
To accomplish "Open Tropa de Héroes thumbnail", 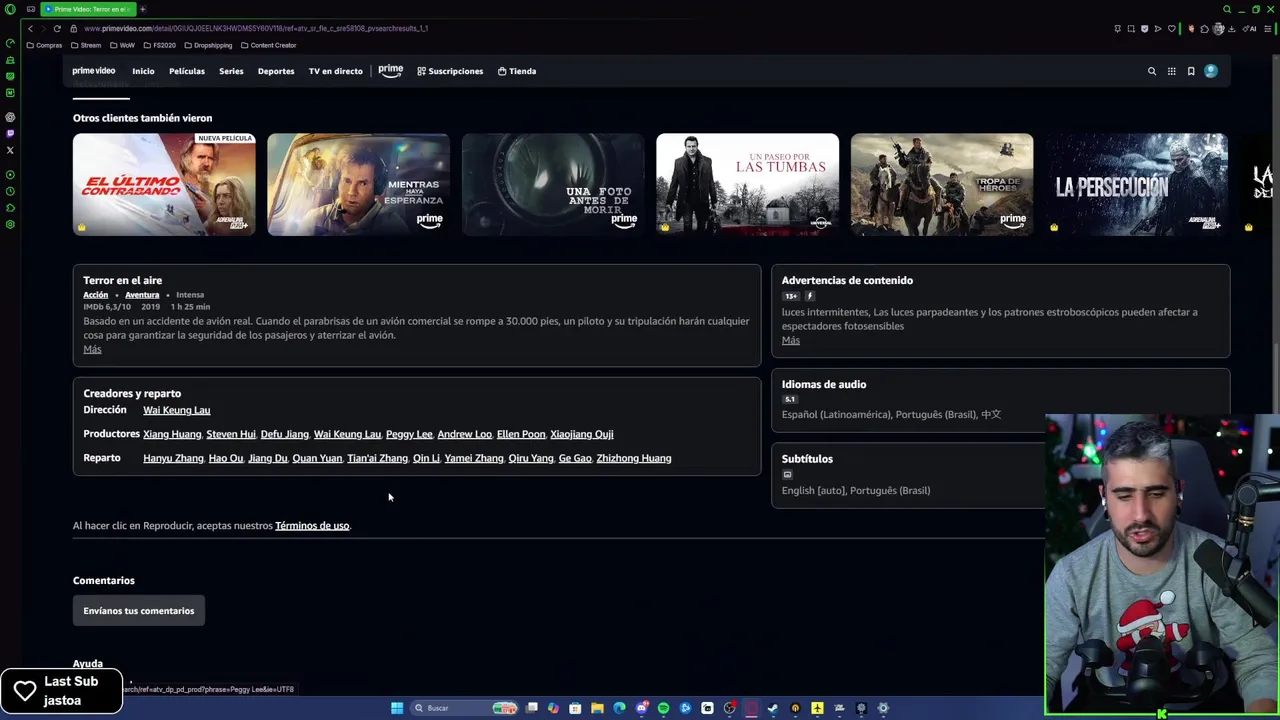I will pyautogui.click(x=942, y=185).
